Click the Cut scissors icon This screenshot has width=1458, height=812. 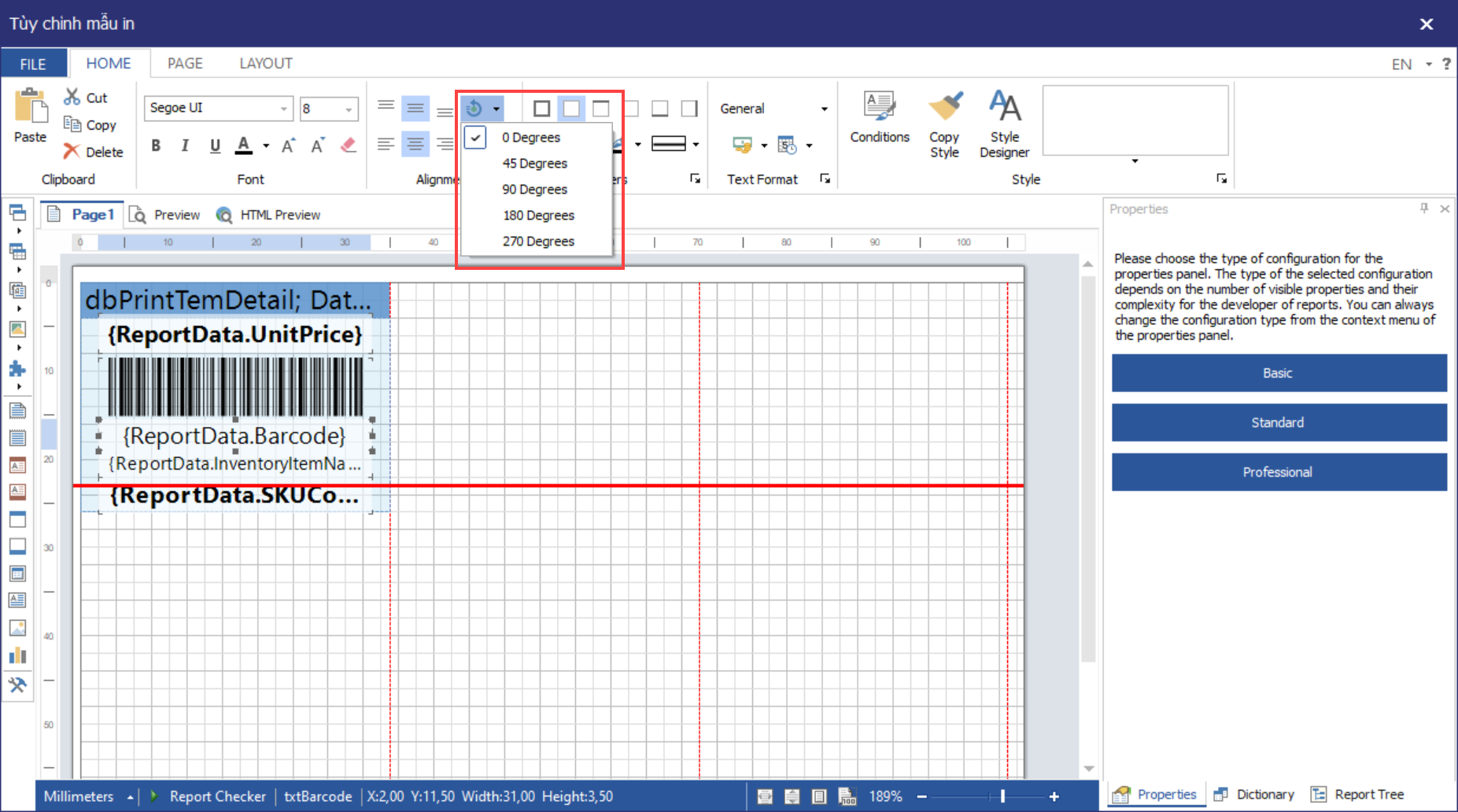[x=72, y=97]
